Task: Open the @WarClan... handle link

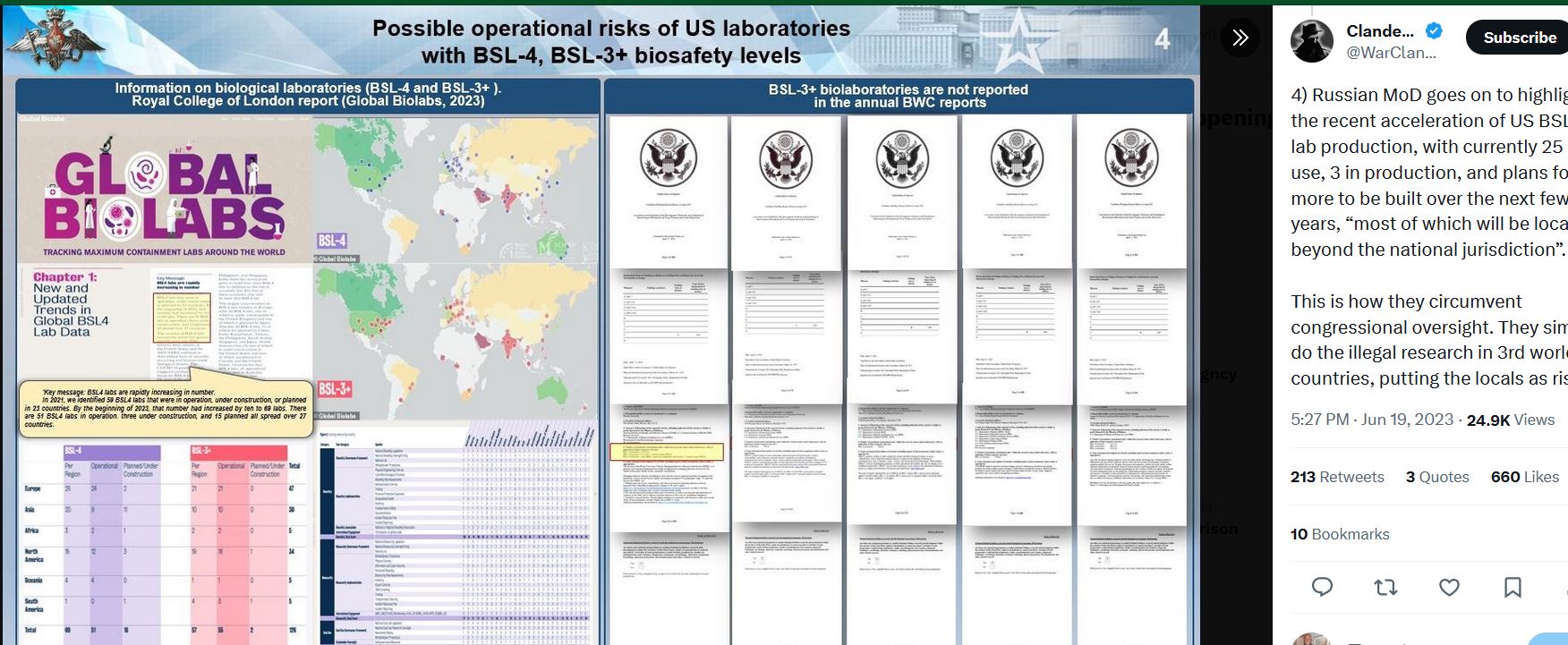Action: click(x=1391, y=53)
